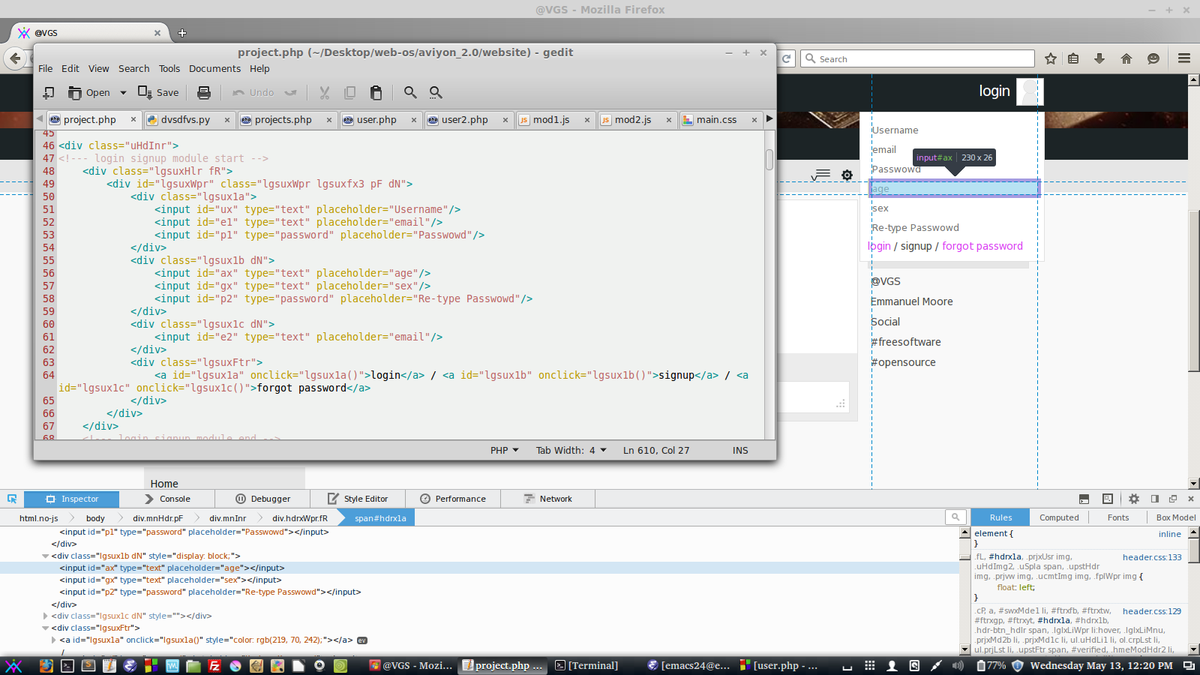
Task: Click the user avatar thumbnail
Action: point(1029,92)
